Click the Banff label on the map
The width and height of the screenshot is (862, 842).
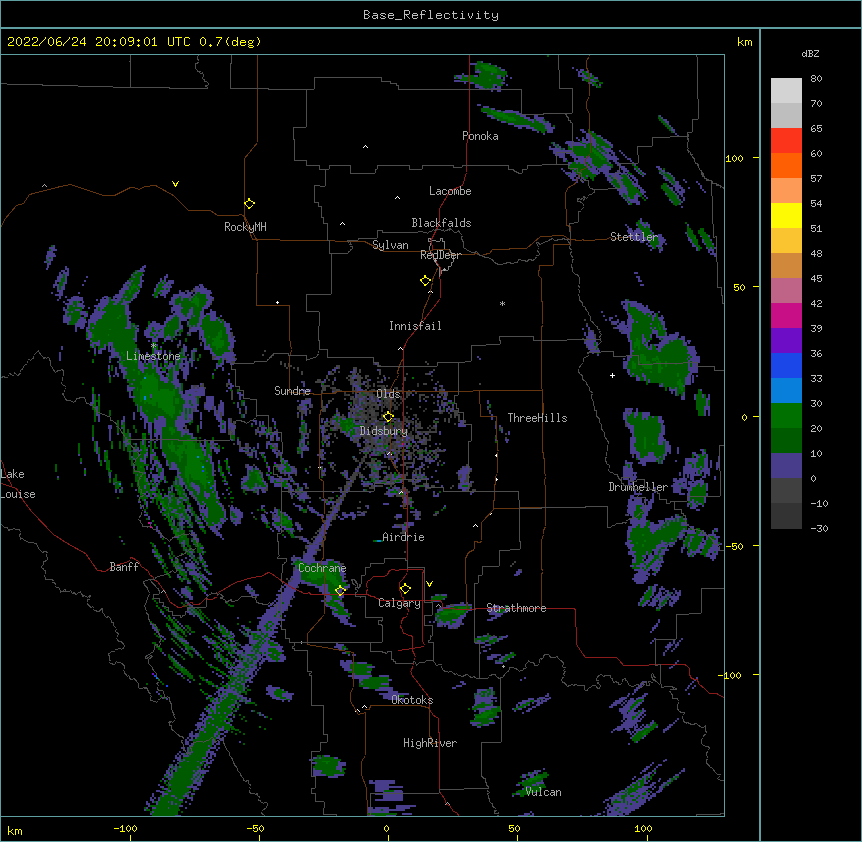[x=124, y=567]
